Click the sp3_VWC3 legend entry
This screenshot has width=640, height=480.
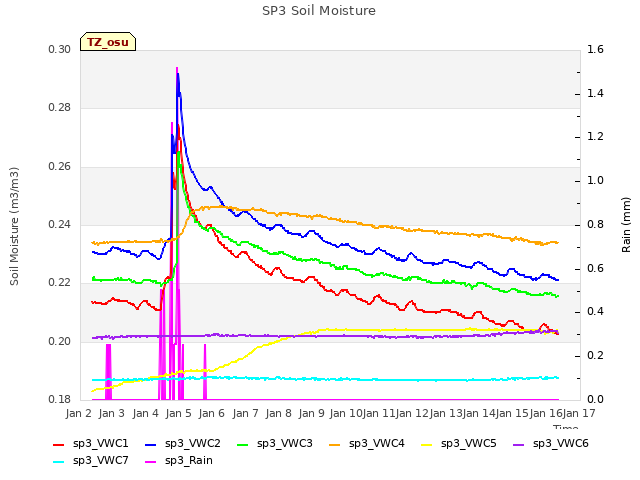pyautogui.click(x=275, y=444)
